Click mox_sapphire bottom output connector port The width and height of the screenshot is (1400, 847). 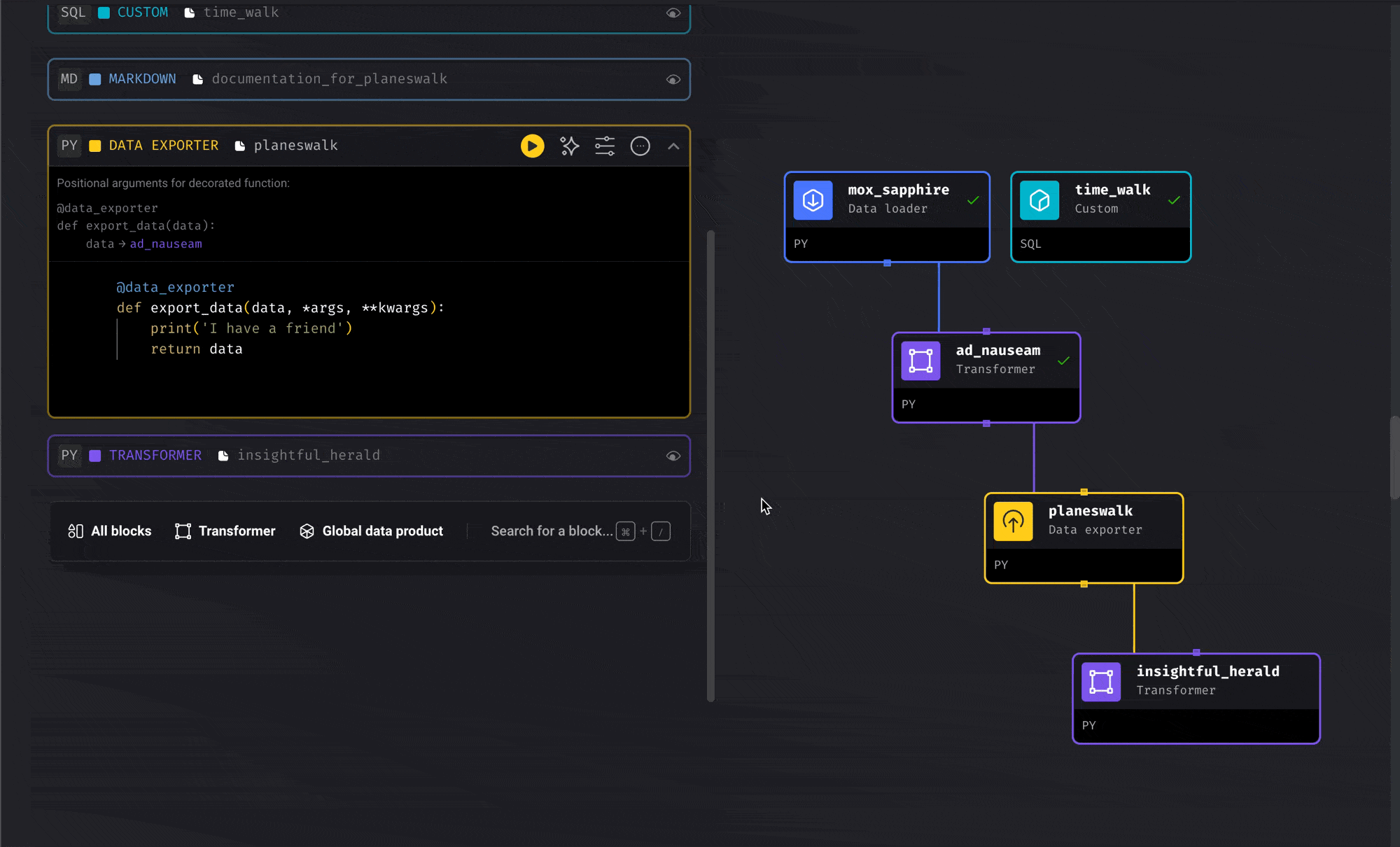click(887, 263)
